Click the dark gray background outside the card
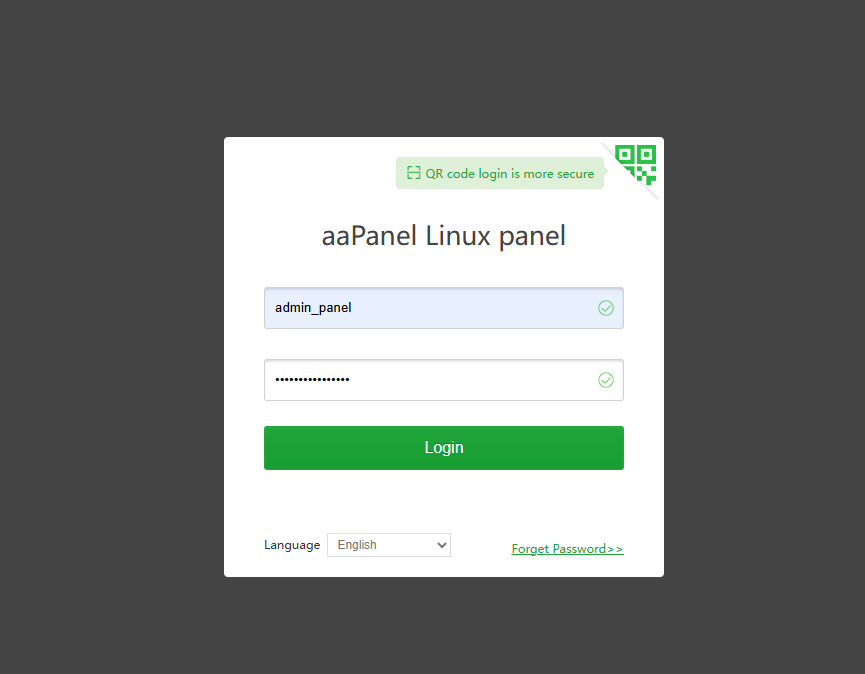 (x=110, y=331)
